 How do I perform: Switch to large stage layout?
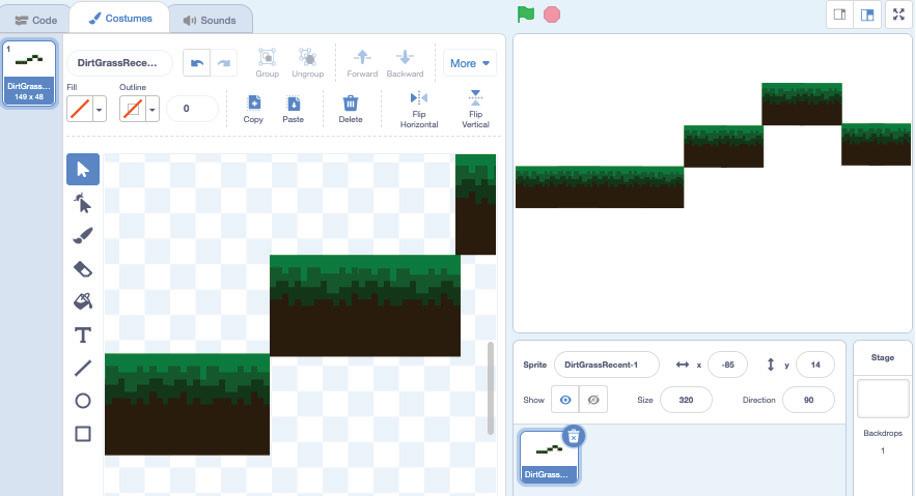point(868,15)
